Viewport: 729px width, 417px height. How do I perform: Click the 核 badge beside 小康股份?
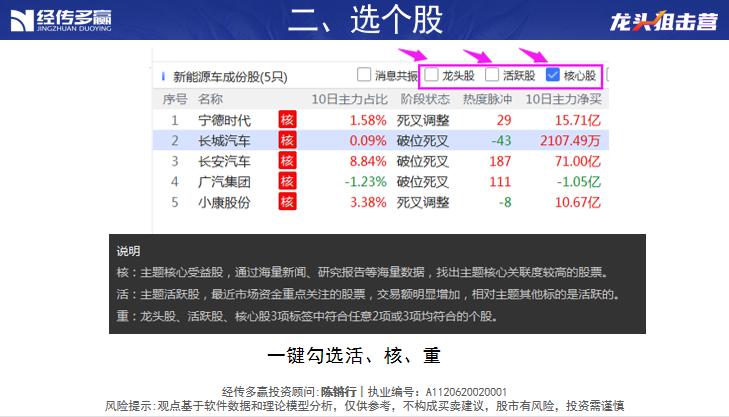click(287, 202)
